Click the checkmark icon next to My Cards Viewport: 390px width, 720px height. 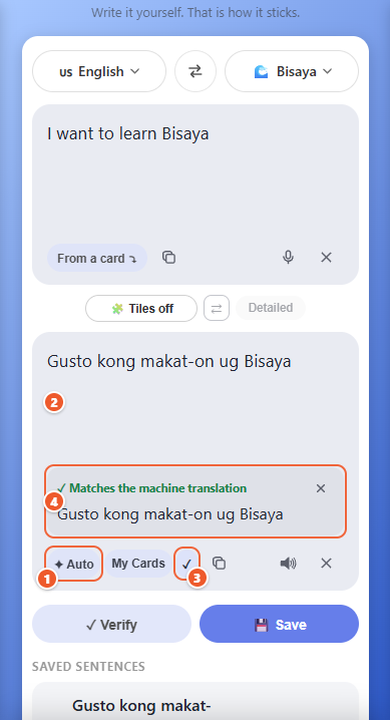[187, 563]
